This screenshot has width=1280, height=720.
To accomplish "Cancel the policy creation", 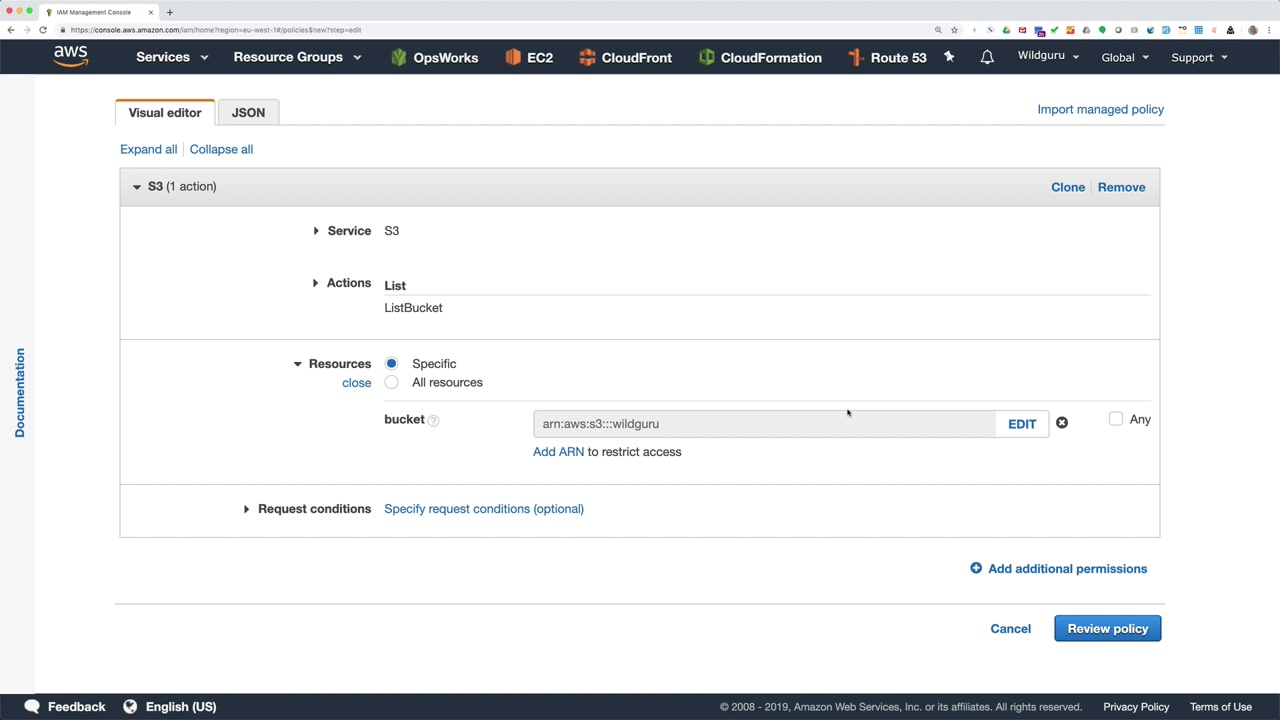I will (1010, 628).
